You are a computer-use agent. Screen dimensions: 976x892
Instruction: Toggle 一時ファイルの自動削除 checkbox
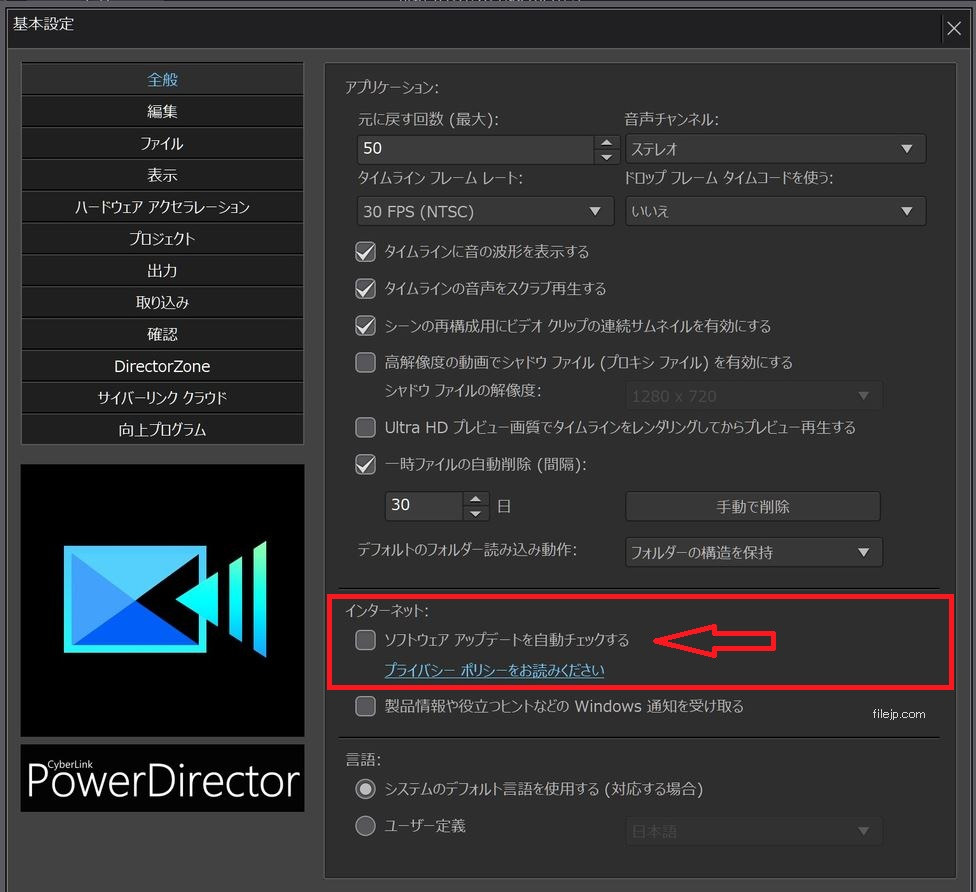(x=365, y=464)
